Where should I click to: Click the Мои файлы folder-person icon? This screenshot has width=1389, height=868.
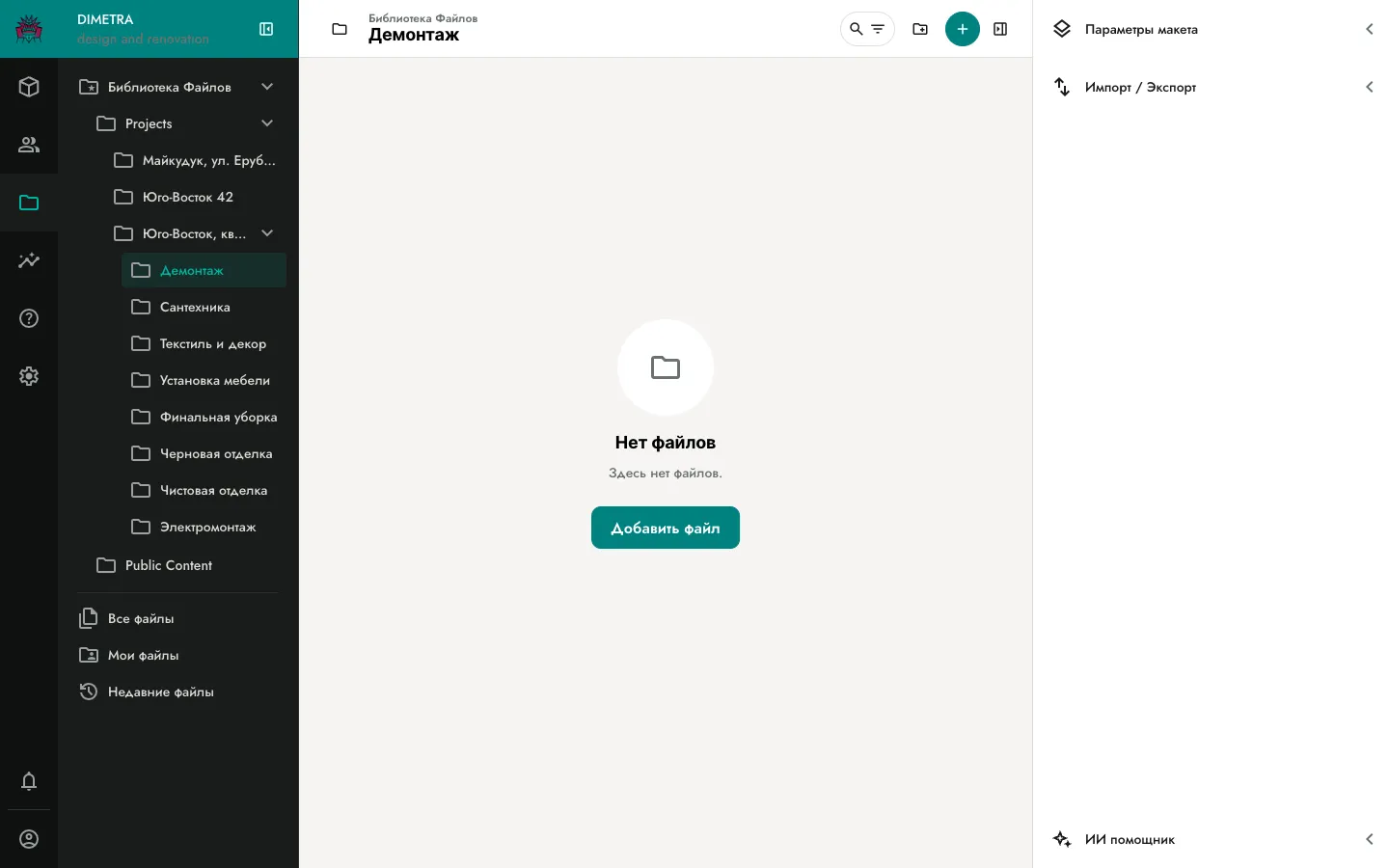pyautogui.click(x=89, y=655)
